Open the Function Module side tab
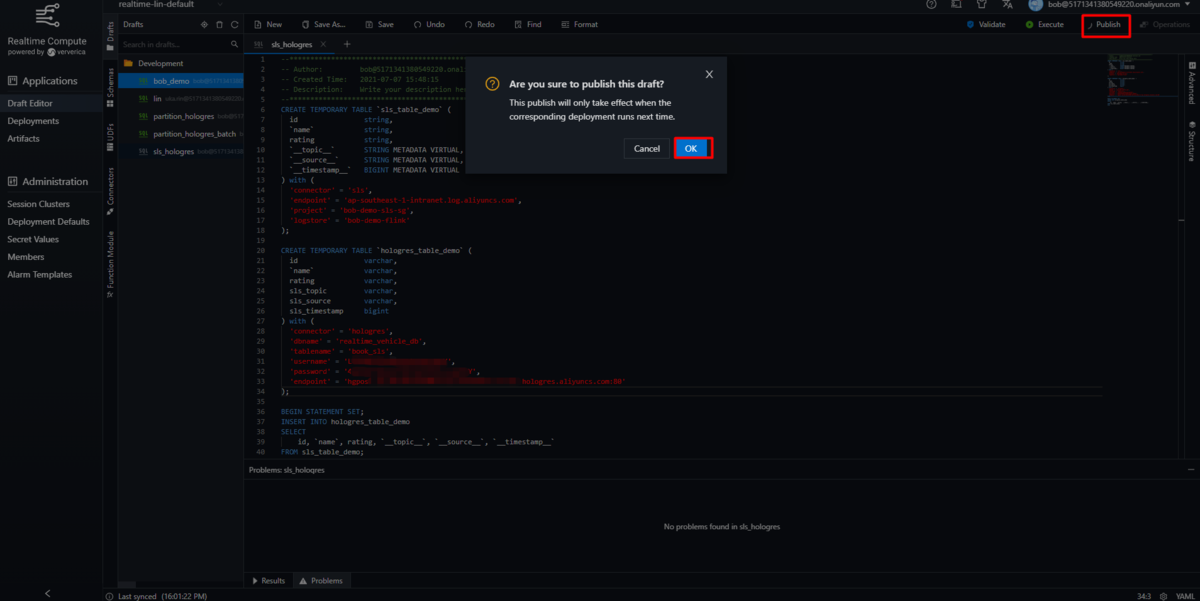Viewport: 1200px width, 601px height. [110, 264]
